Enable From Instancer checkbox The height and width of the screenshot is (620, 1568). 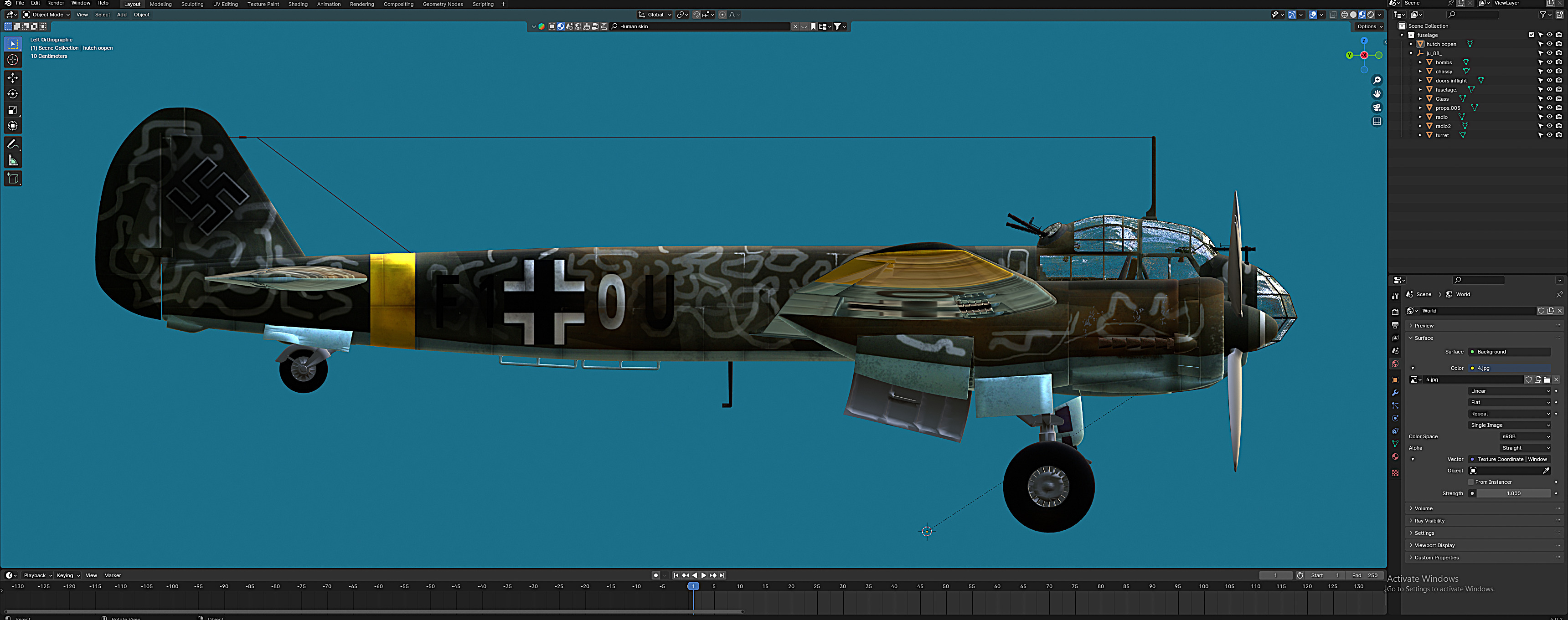click(x=1471, y=482)
